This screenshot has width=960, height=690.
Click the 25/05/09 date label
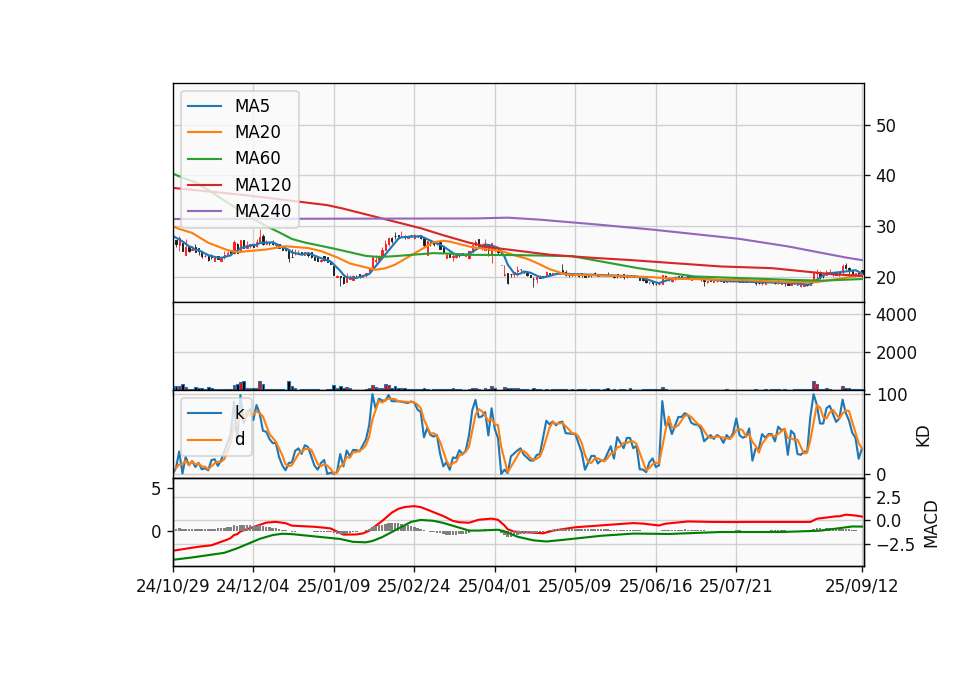575,587
